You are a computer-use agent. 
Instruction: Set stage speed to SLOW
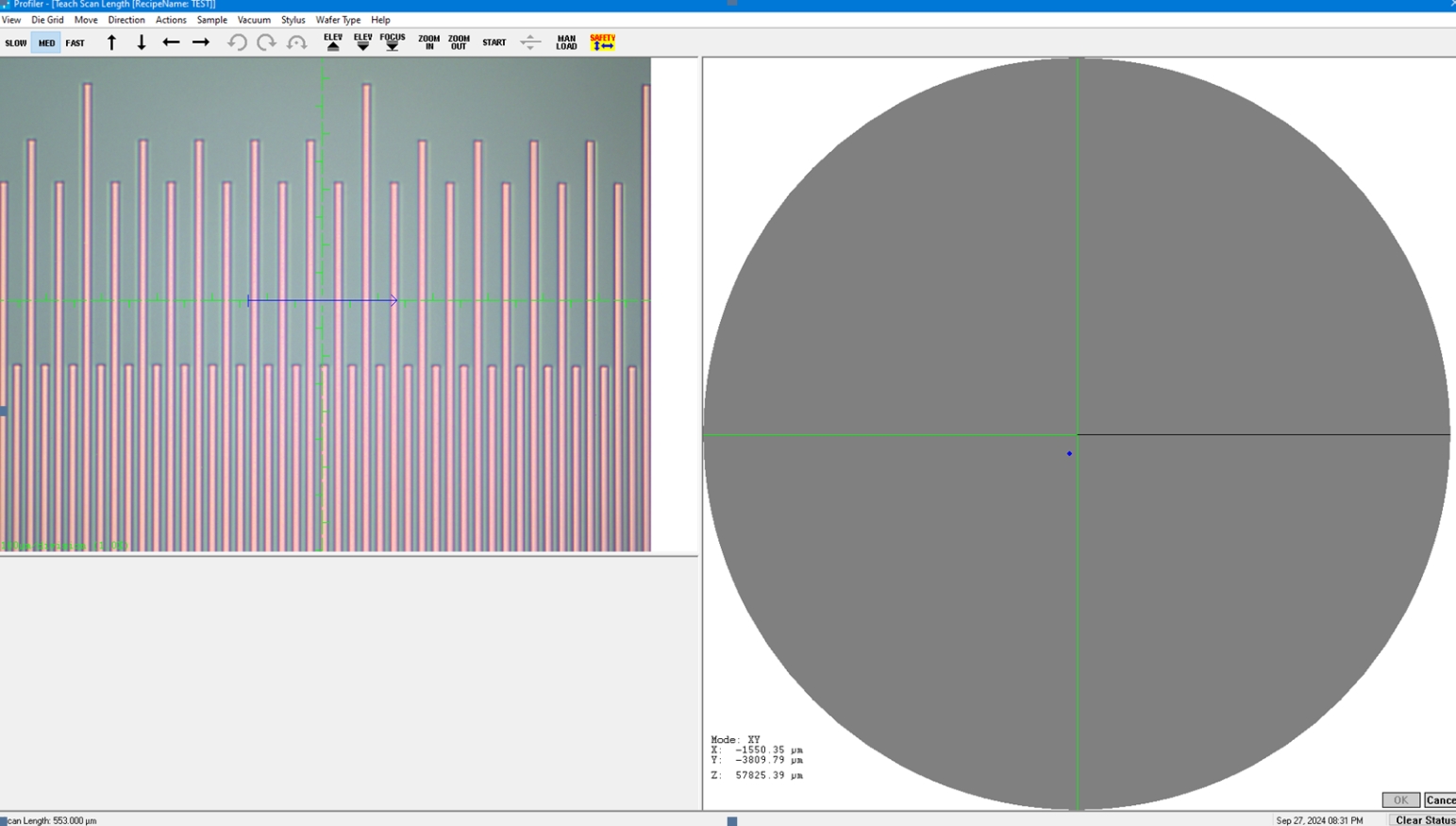coord(16,43)
